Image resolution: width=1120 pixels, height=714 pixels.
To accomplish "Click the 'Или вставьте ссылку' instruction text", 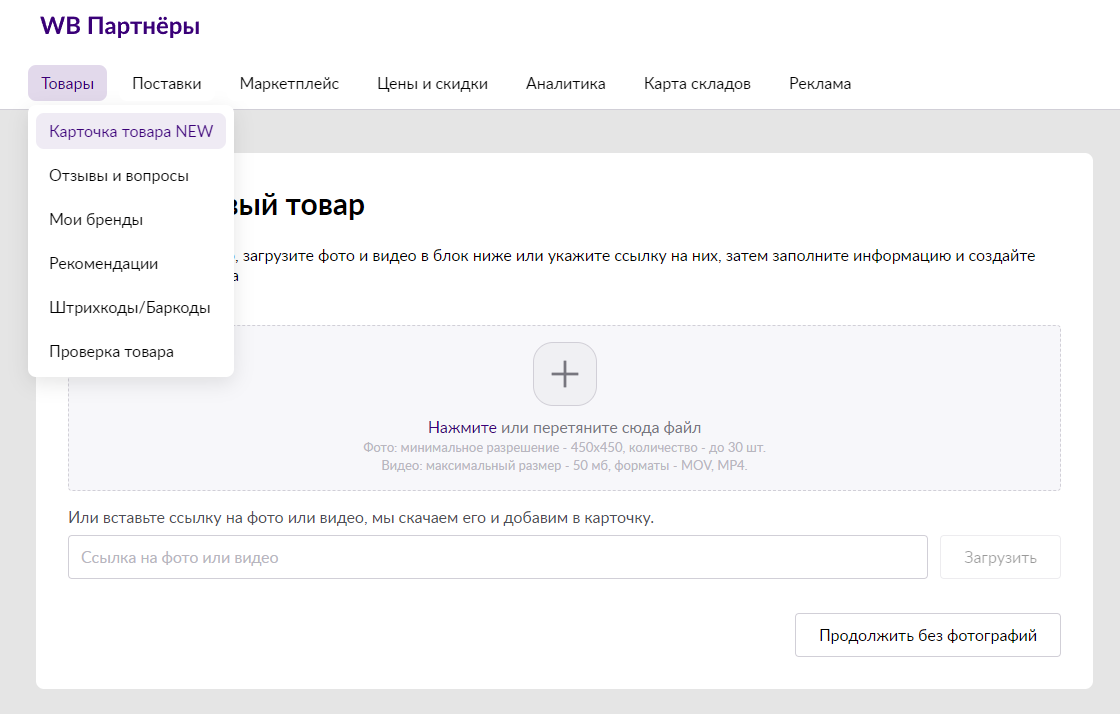I will coord(361,518).
